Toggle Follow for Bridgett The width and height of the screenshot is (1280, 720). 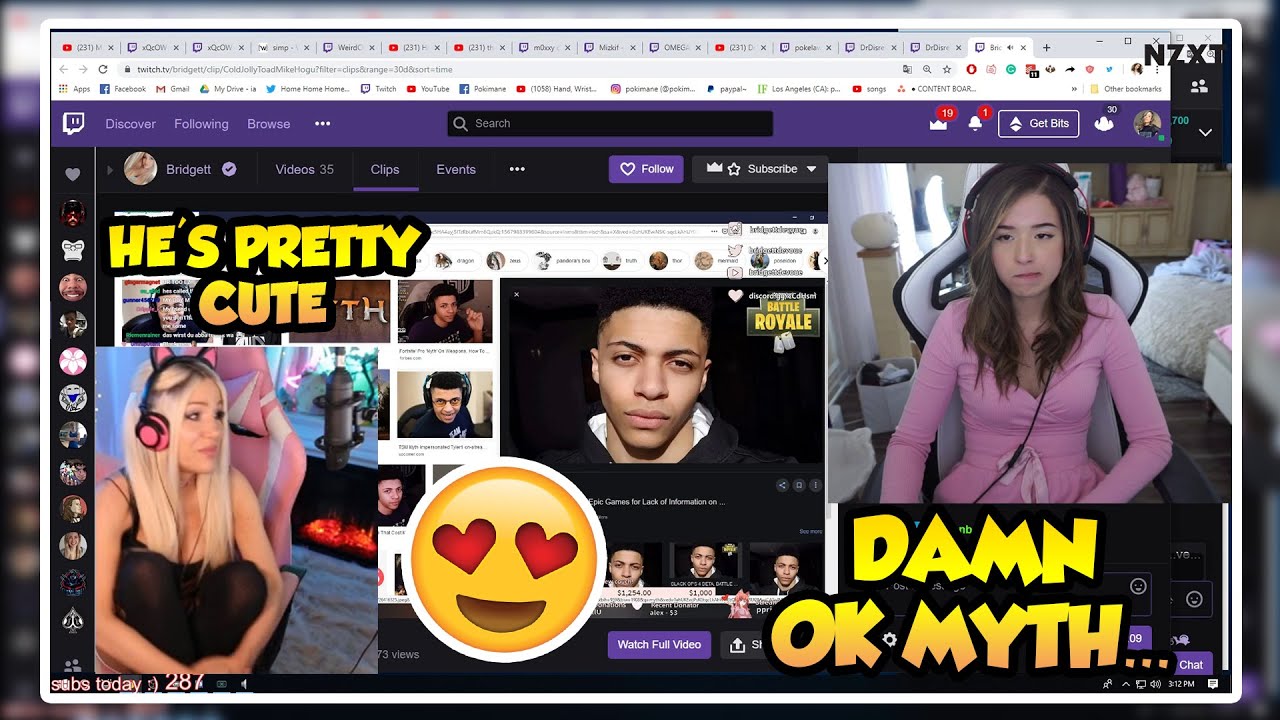(x=646, y=169)
